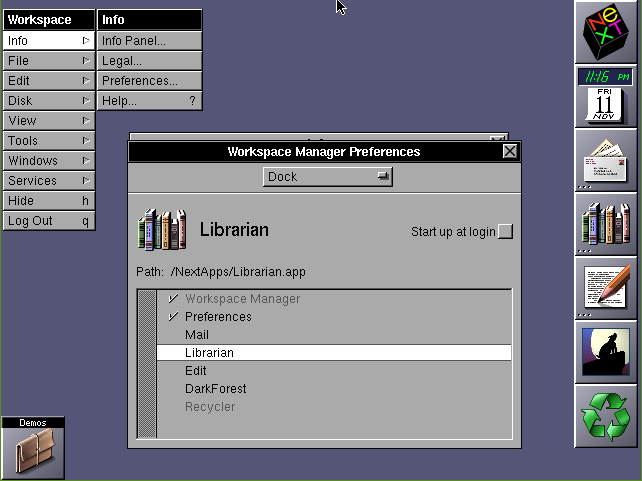The height and width of the screenshot is (481, 642).
Task: Toggle checkmark beside Workspace Manager
Action: (173, 298)
